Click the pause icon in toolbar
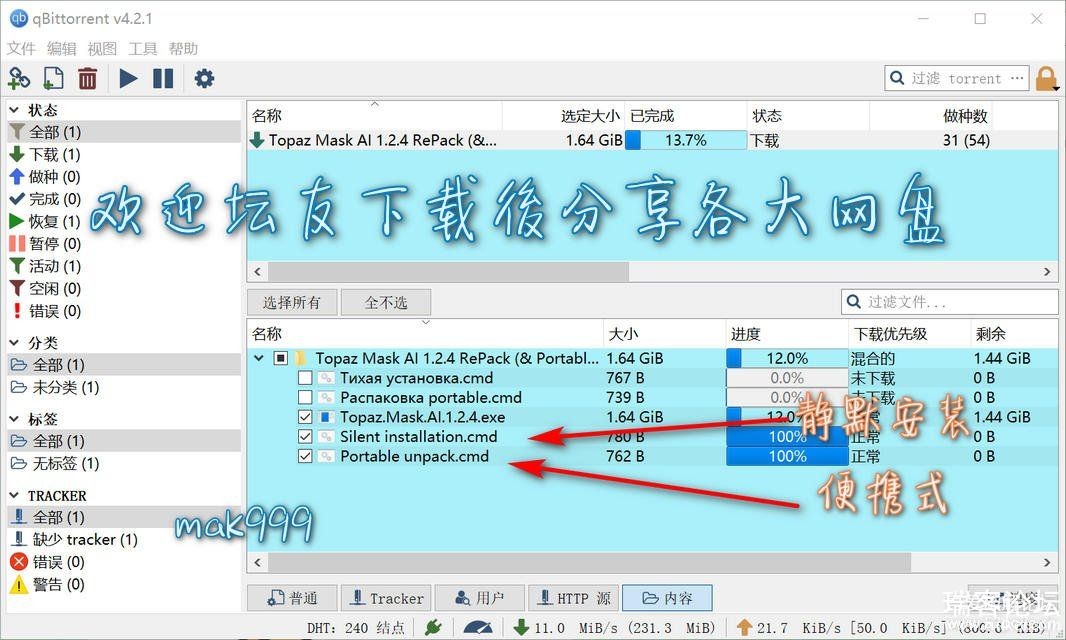This screenshot has height=640, width=1066. point(163,79)
